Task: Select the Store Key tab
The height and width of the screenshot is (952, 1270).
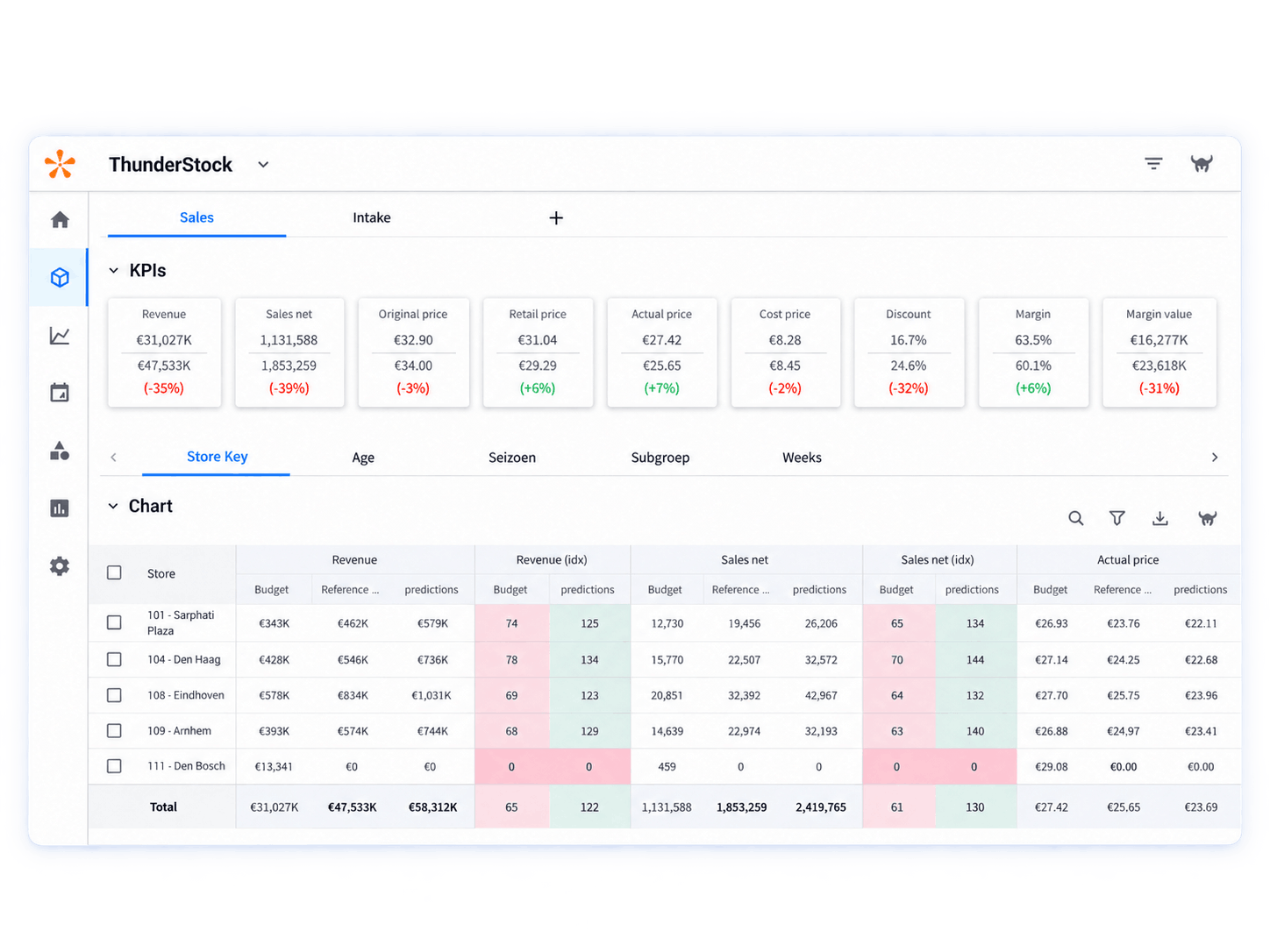Action: tap(217, 457)
